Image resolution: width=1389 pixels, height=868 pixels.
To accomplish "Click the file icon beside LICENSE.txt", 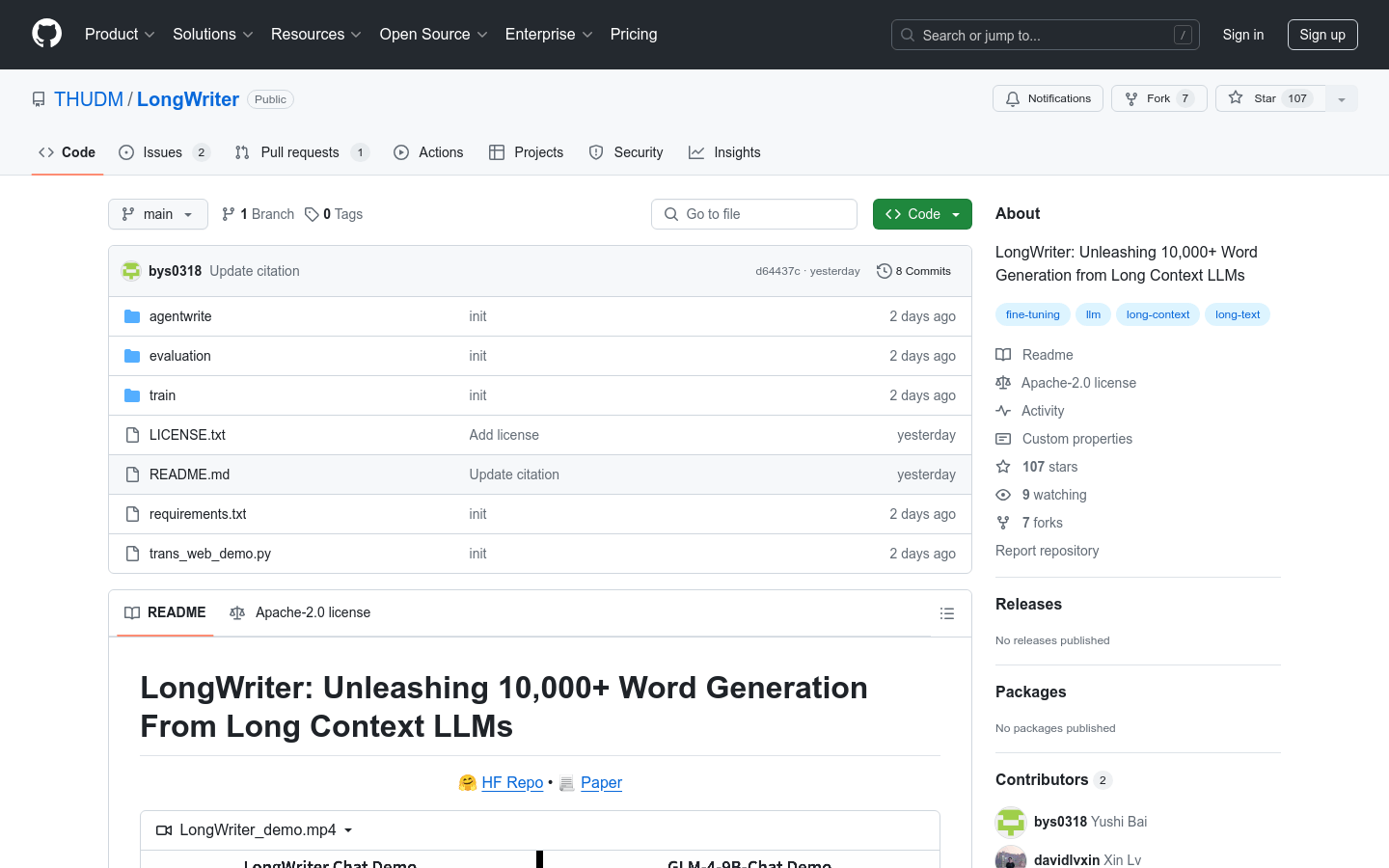I will 132,435.
